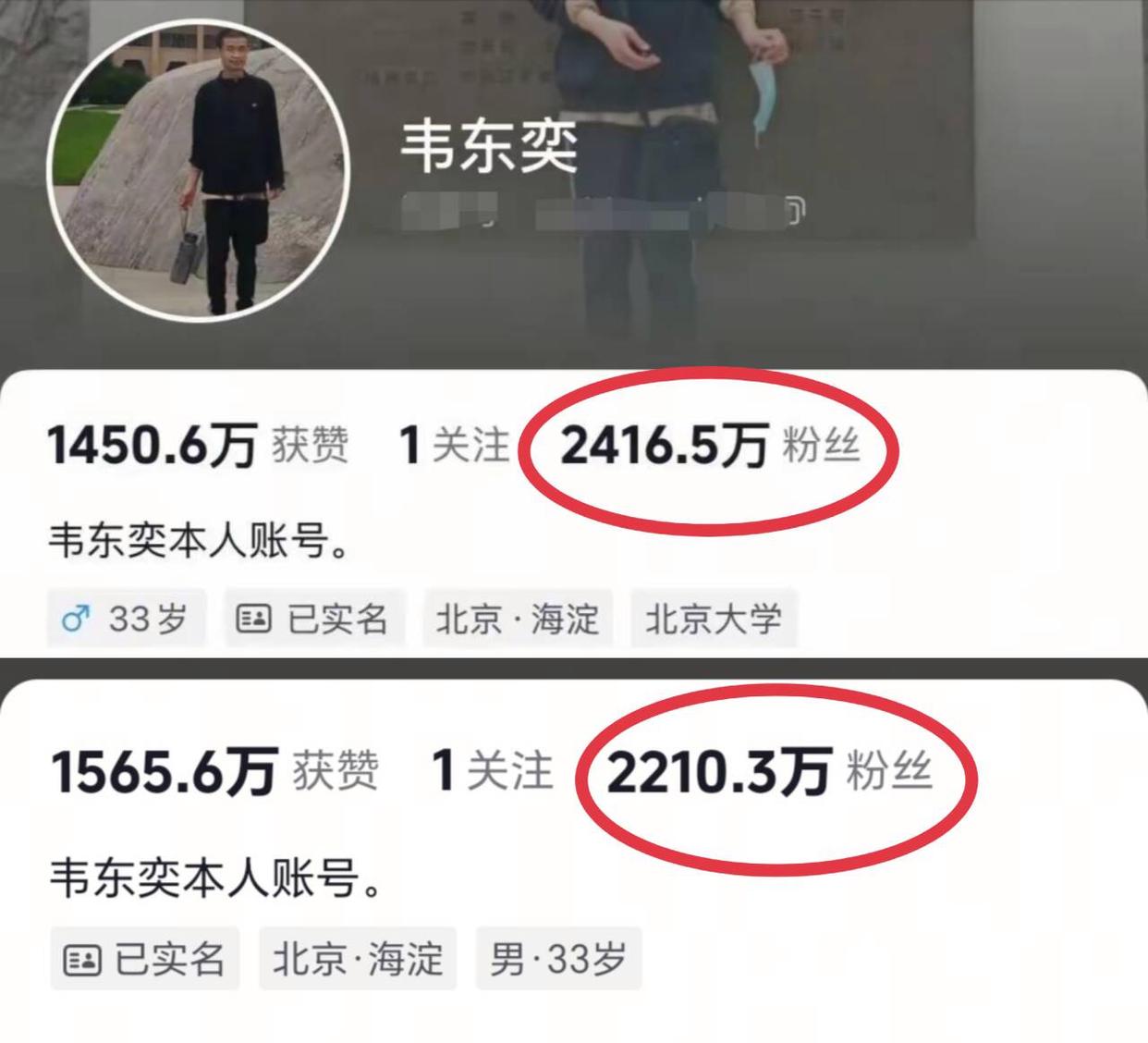Tap the male gender symbol icon
1148x1043 pixels.
pyautogui.click(x=76, y=618)
